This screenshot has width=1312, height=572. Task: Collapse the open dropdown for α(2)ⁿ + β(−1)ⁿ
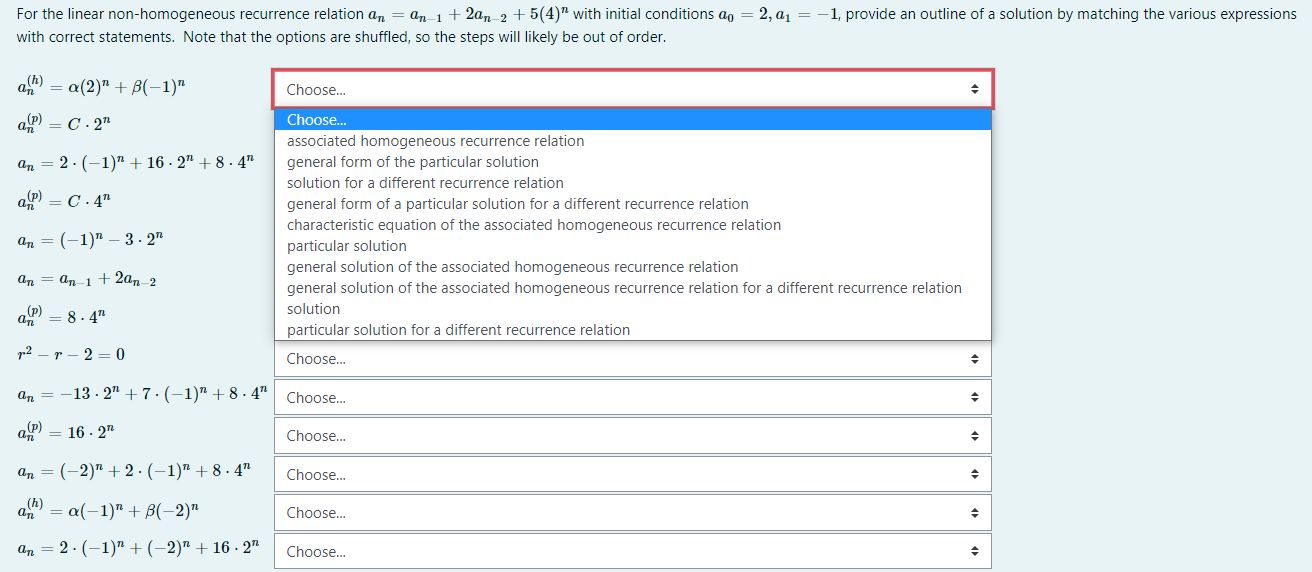(633, 89)
